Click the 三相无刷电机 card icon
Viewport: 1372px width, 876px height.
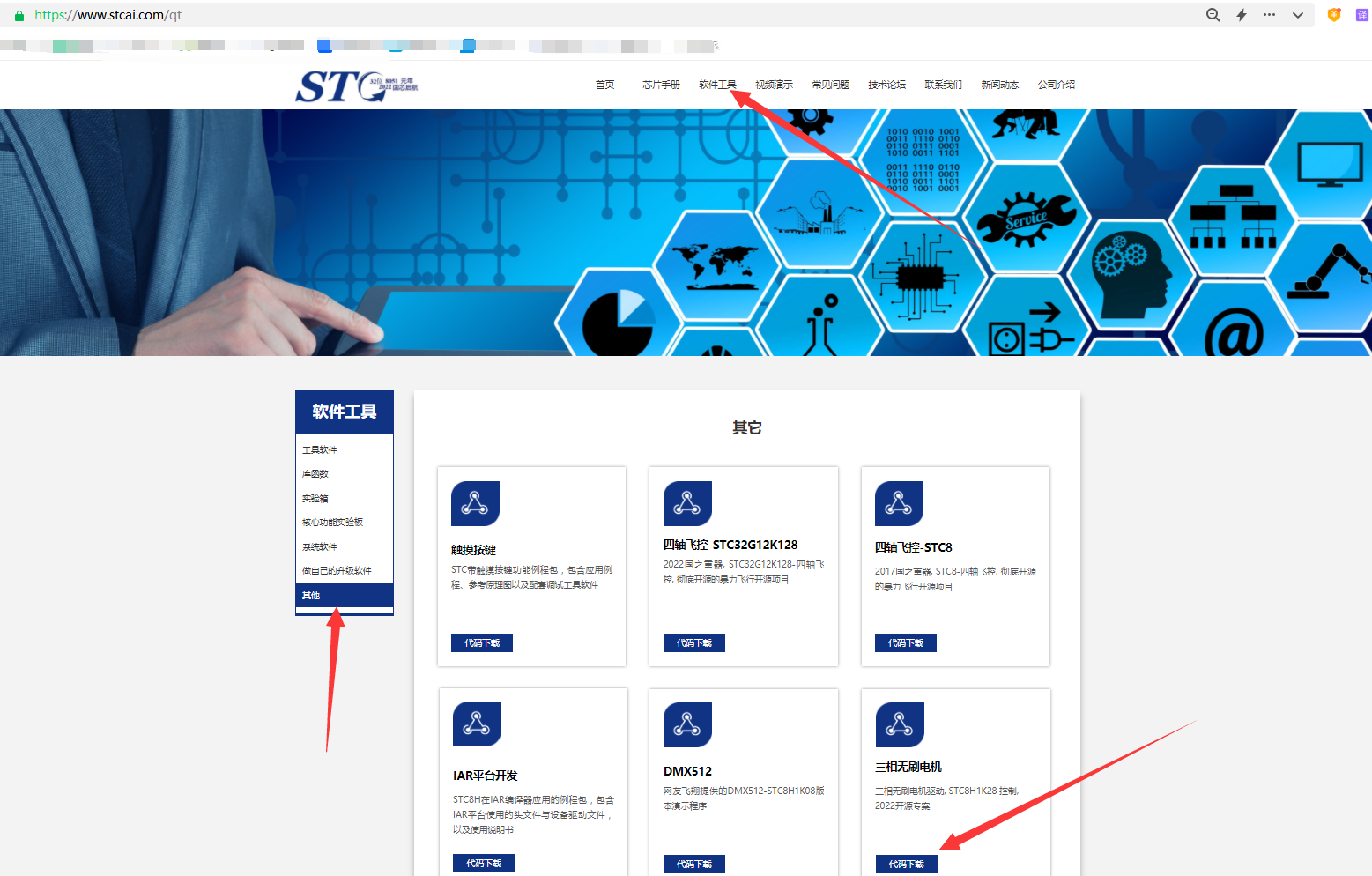900,724
